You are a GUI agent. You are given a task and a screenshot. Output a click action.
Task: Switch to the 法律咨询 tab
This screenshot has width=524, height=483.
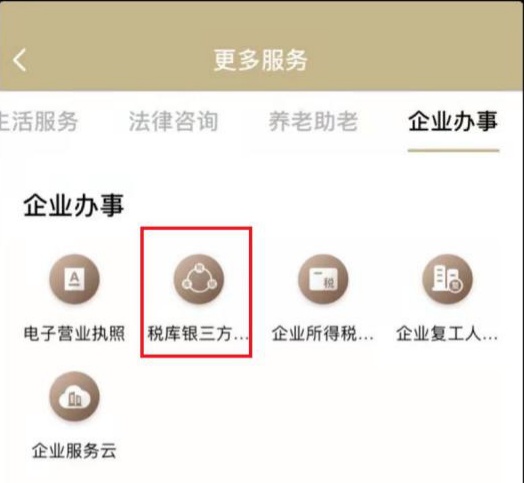tap(173, 121)
